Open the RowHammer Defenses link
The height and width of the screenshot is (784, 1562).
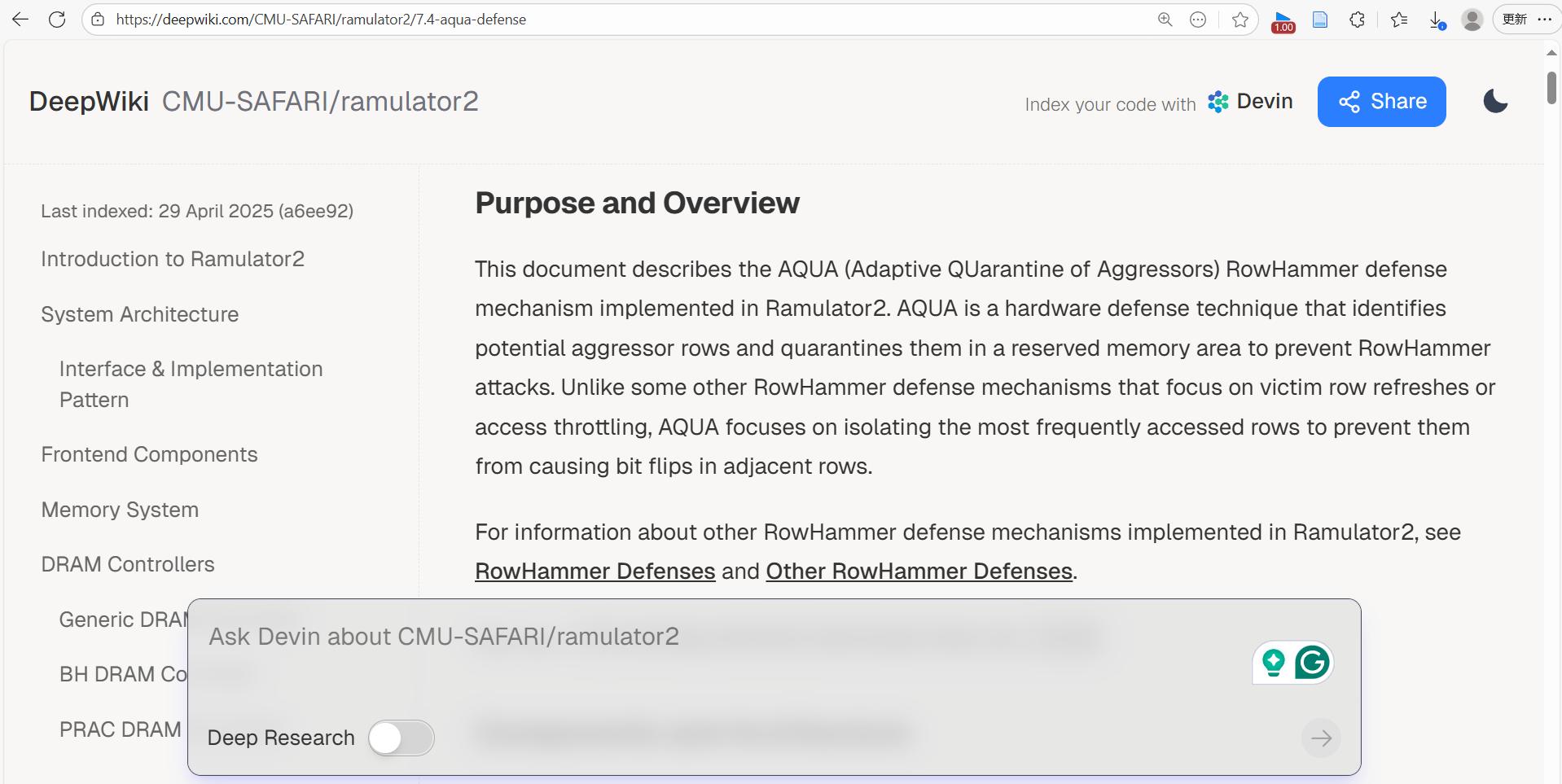(595, 572)
